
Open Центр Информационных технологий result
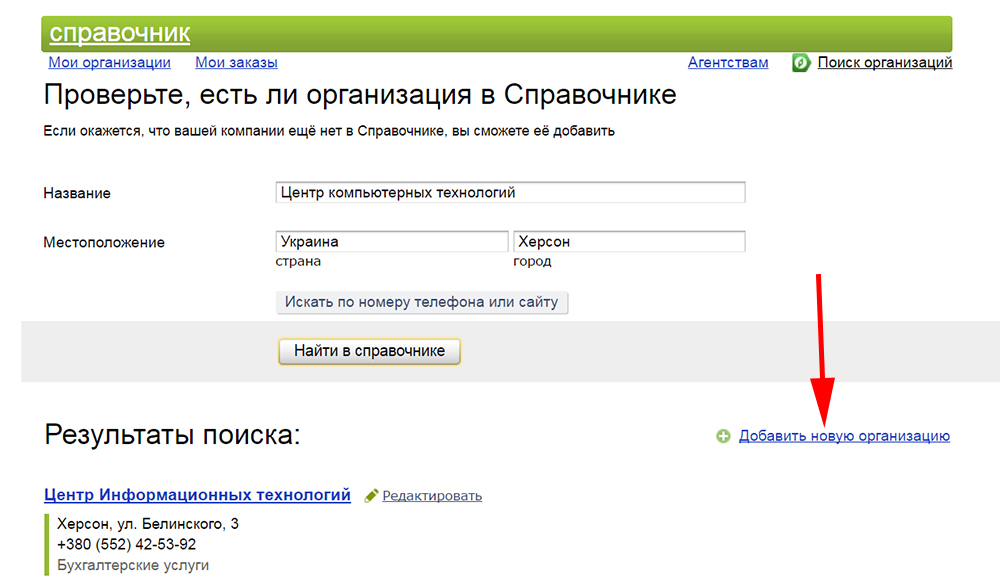[x=198, y=494]
